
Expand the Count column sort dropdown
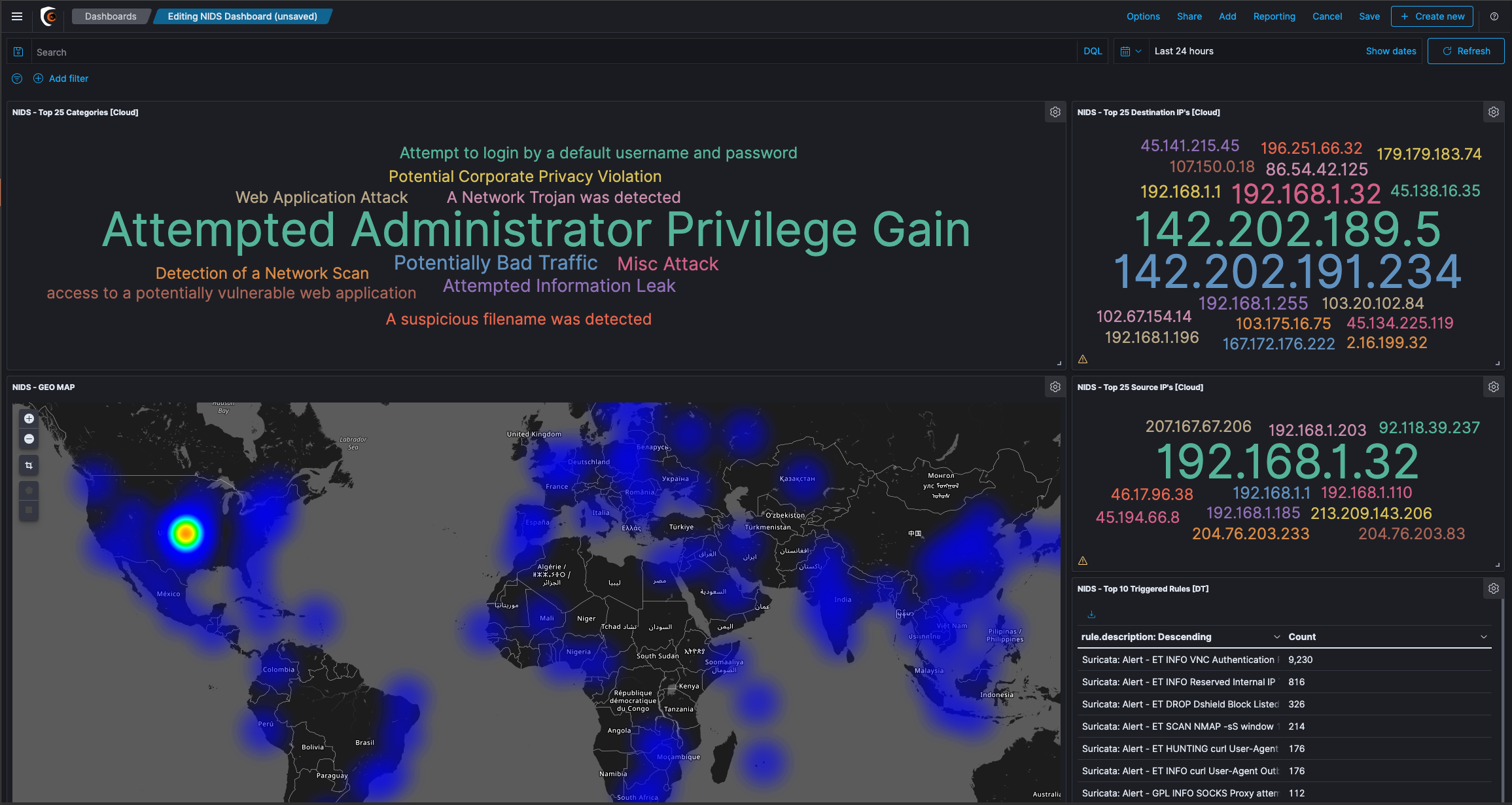(x=1484, y=637)
